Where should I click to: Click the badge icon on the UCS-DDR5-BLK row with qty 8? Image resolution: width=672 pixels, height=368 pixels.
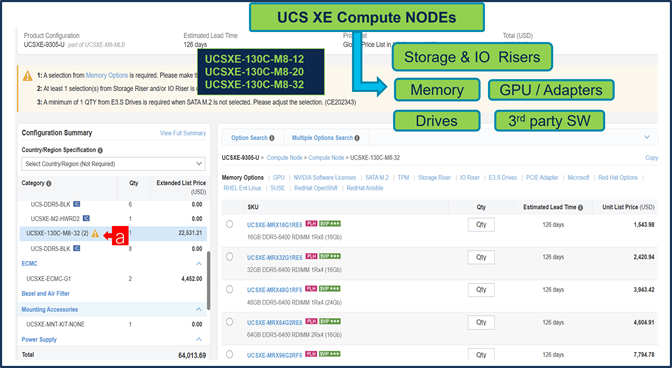pyautogui.click(x=77, y=248)
